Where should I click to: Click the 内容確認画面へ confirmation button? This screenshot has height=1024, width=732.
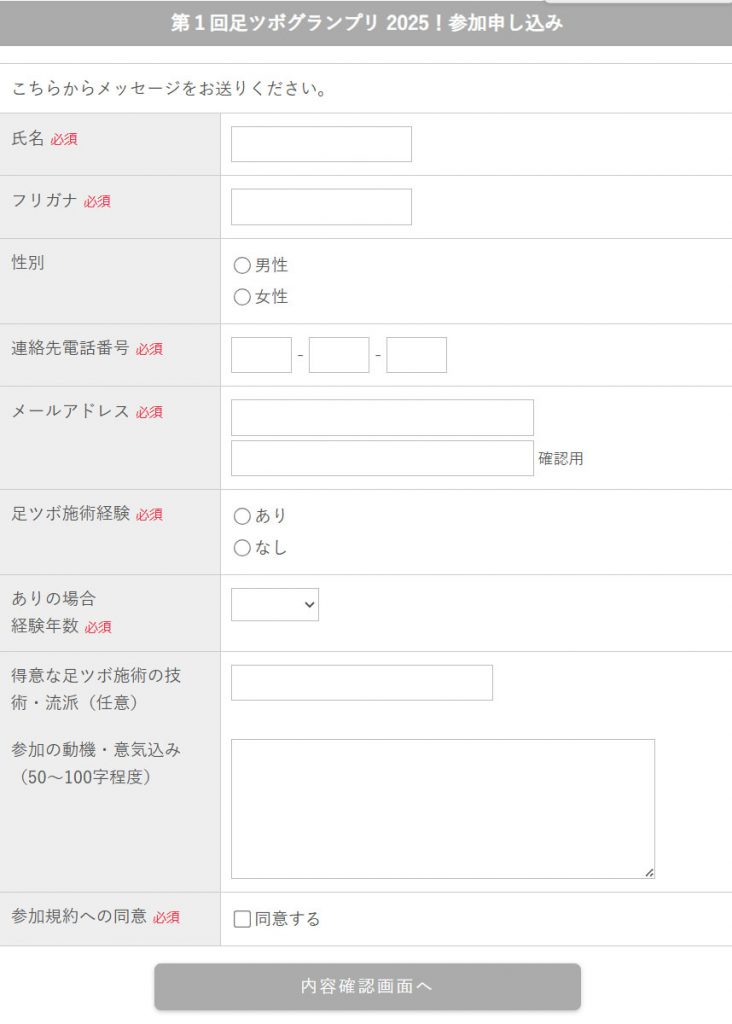click(366, 986)
